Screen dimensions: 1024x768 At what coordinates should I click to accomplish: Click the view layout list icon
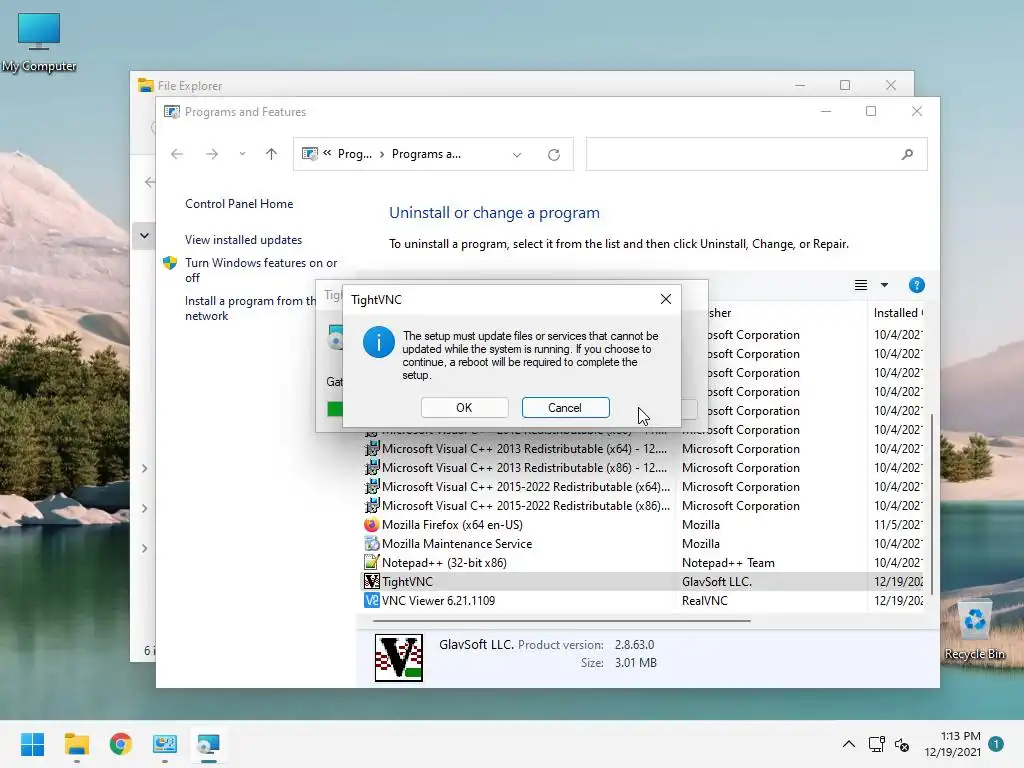click(861, 285)
